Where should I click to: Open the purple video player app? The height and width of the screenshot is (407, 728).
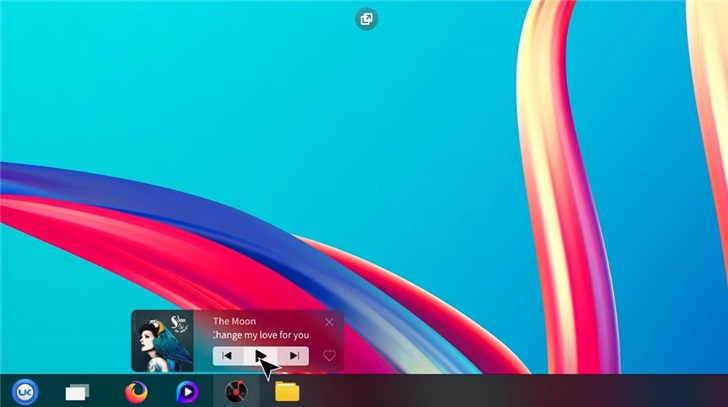187,392
